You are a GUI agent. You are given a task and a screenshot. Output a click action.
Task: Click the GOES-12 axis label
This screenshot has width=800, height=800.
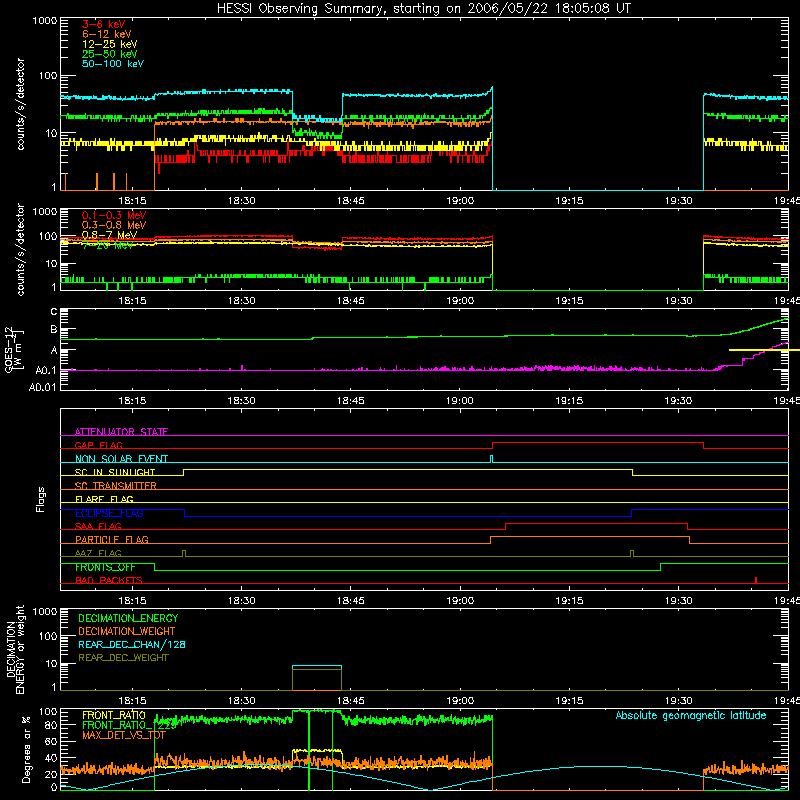pyautogui.click(x=14, y=350)
